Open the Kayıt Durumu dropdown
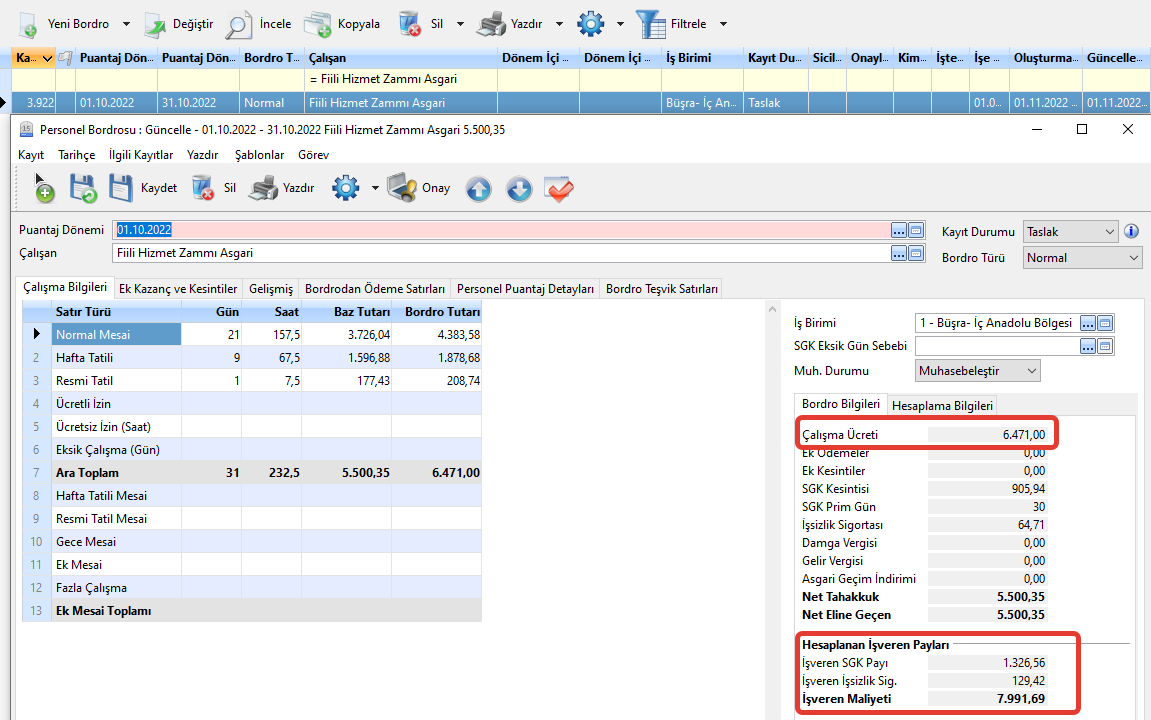This screenshot has height=720, width=1151. [x=1108, y=232]
